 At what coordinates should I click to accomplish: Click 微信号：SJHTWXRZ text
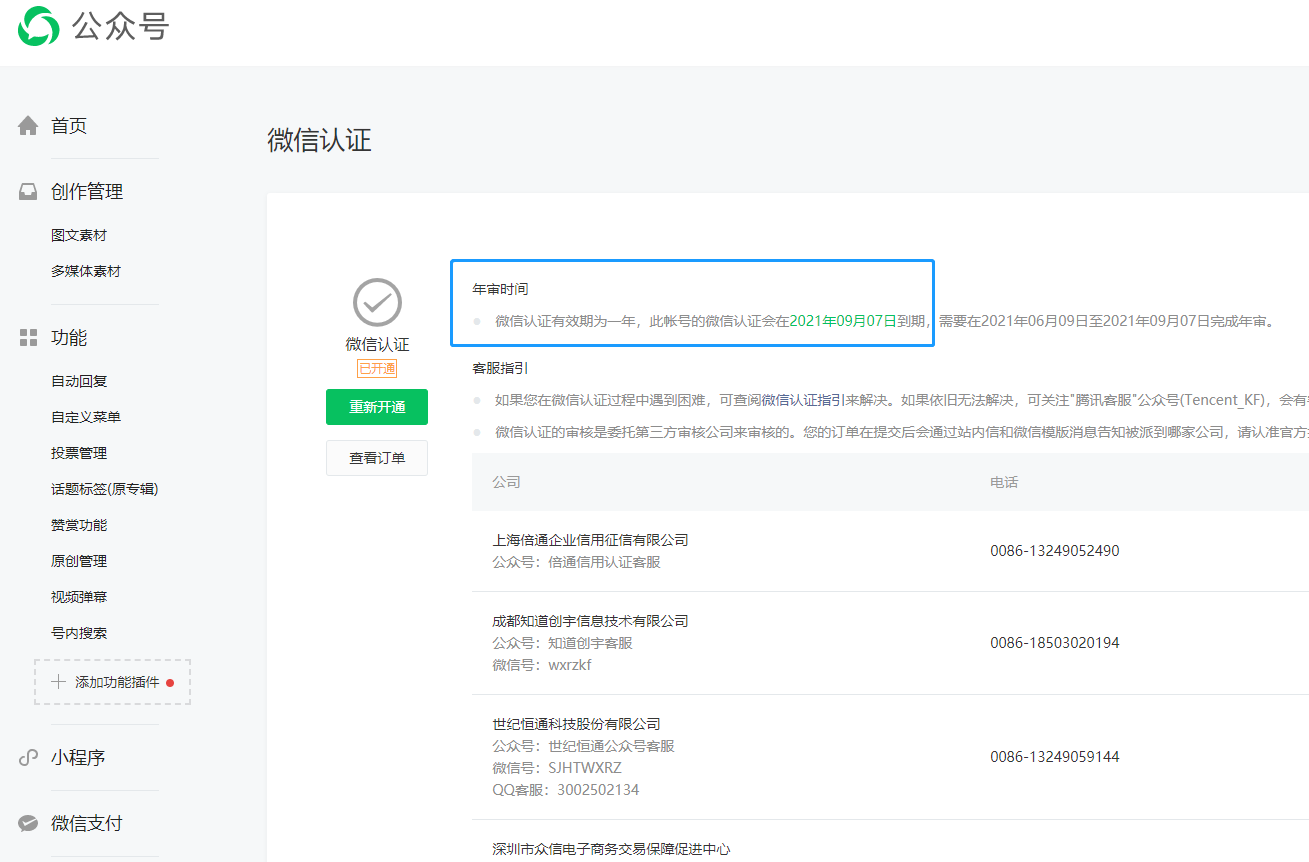557,768
